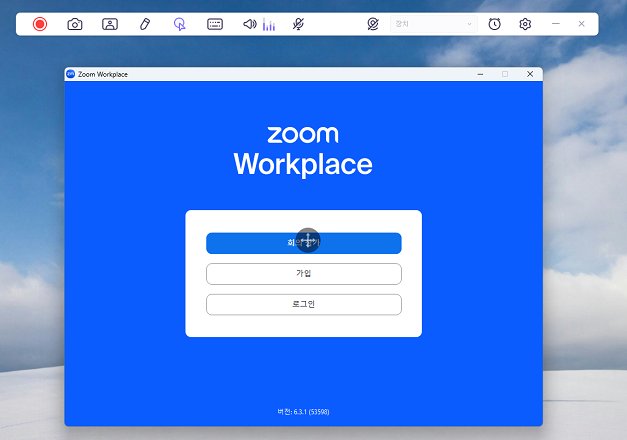Click the 가입 sign-up button
Screen dimensions: 627x440
(304, 274)
